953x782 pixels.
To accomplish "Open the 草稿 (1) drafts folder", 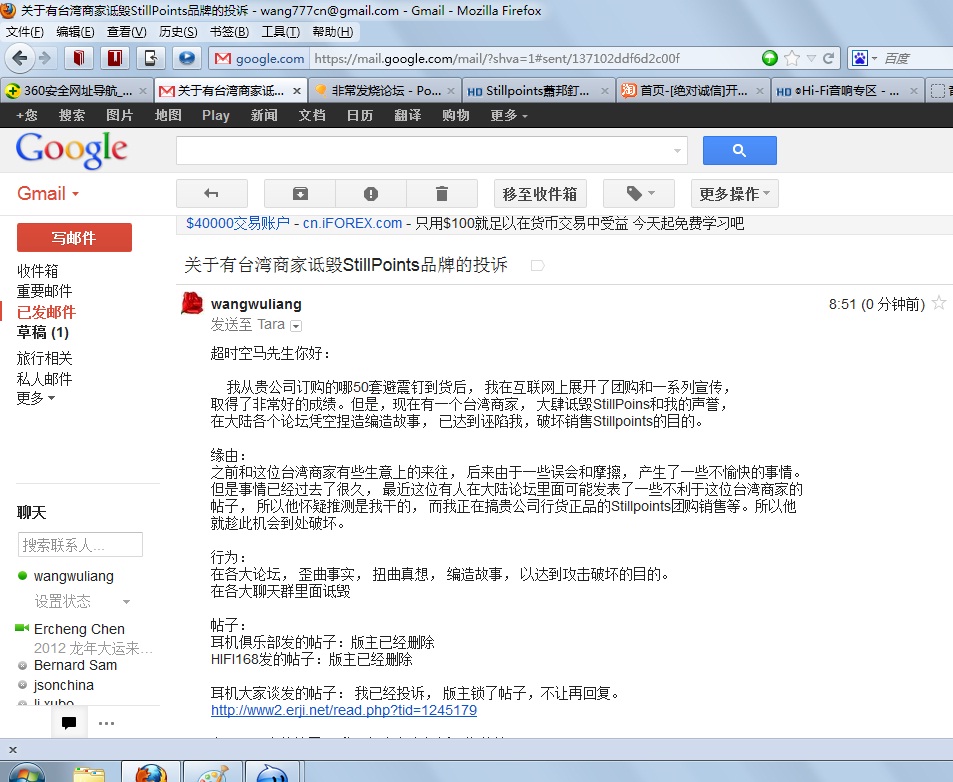I will [43, 332].
